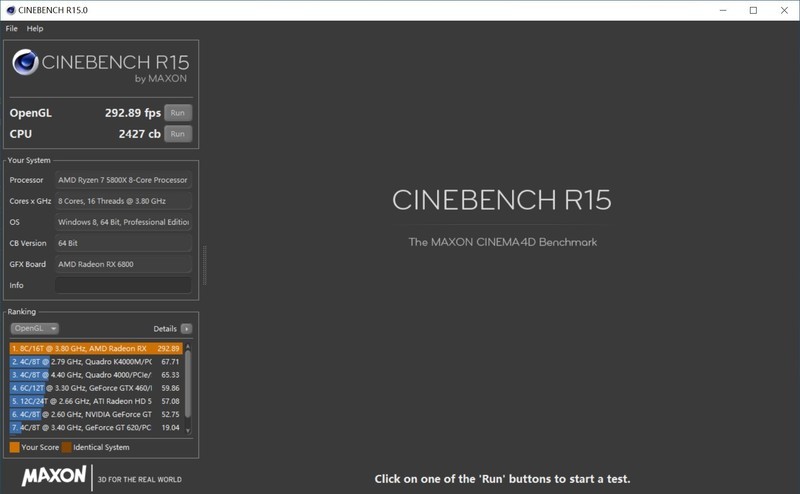Minimize the Cinebench window

723,10
